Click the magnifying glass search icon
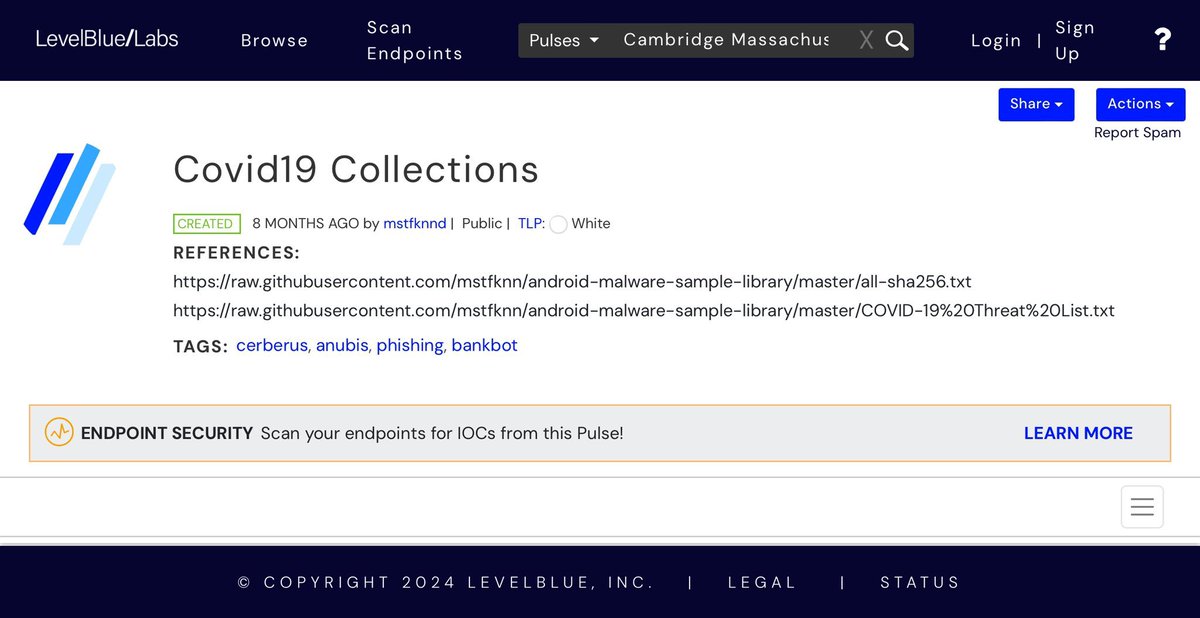Screen dimensions: 1200x618 coord(897,40)
